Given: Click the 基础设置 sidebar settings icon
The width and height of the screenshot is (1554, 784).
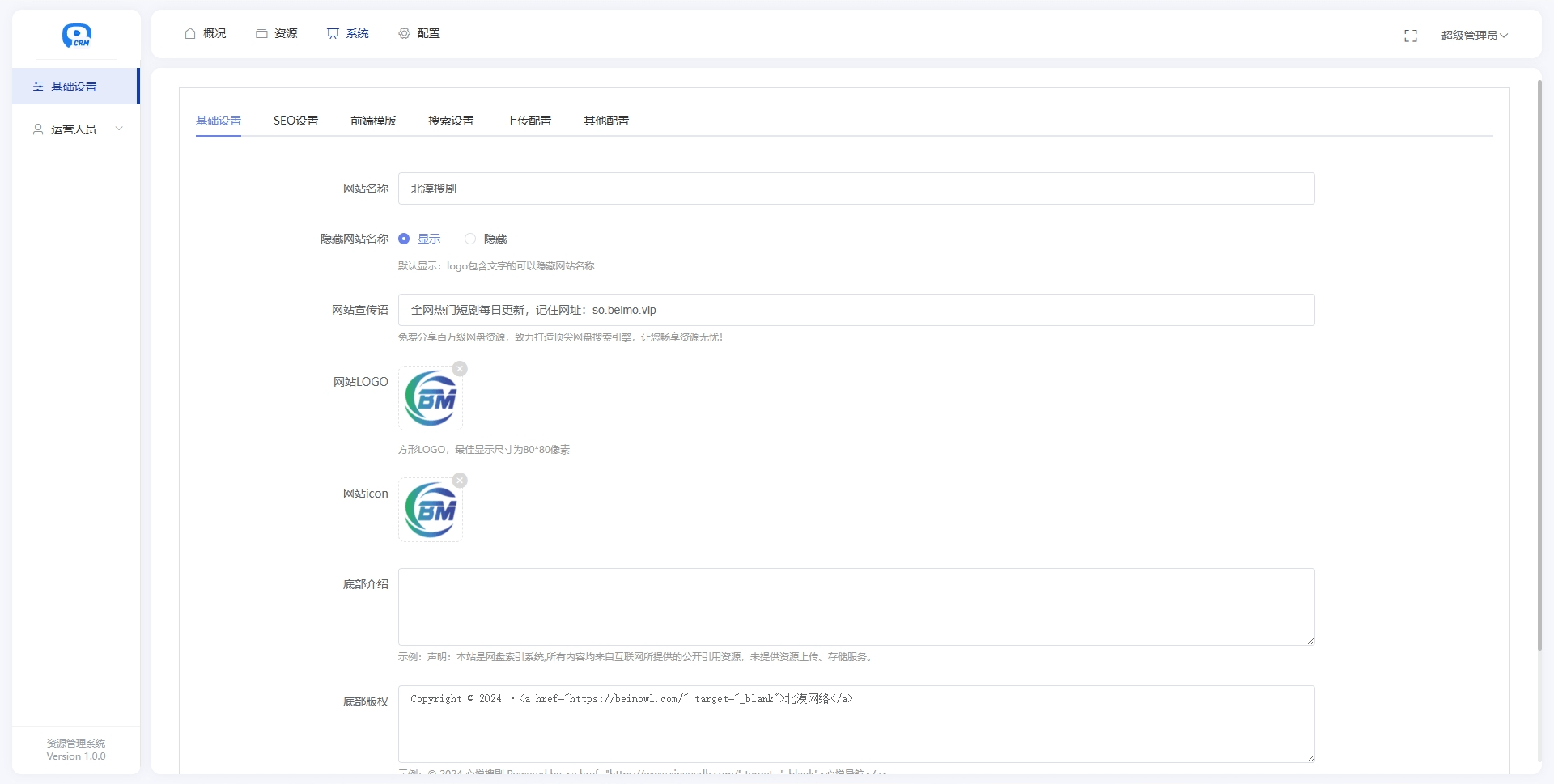Looking at the screenshot, I should pos(37,87).
